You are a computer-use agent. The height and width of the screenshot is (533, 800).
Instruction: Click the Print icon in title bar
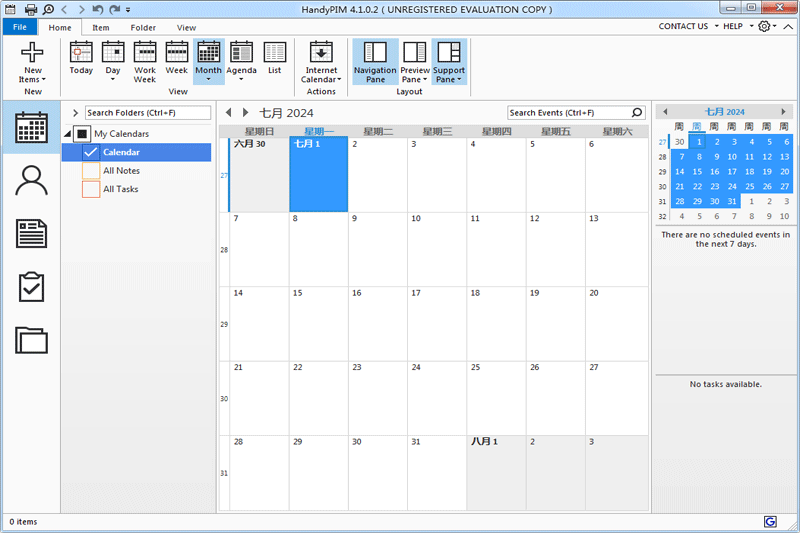click(x=31, y=9)
